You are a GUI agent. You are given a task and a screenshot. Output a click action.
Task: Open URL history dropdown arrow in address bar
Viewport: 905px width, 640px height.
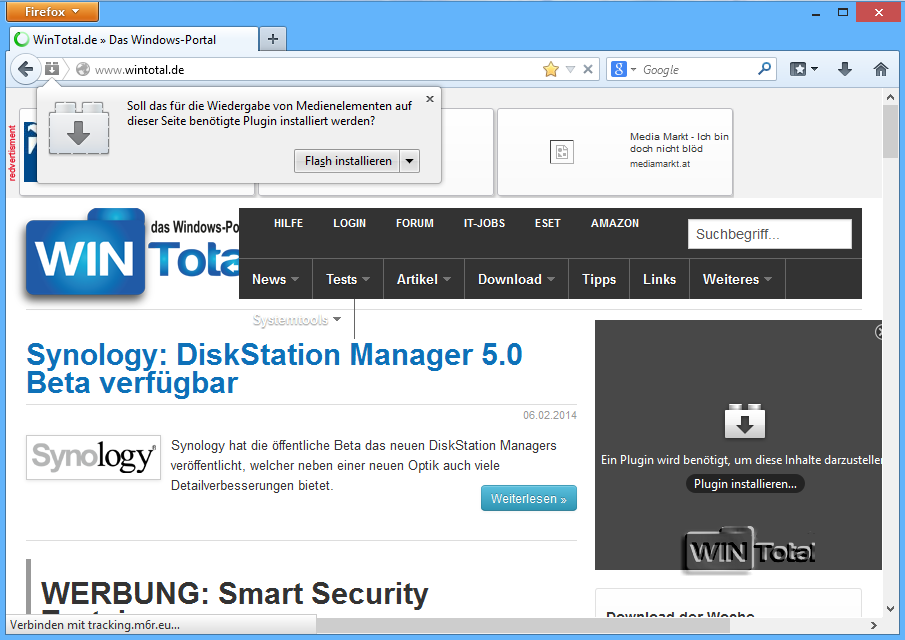[570, 70]
